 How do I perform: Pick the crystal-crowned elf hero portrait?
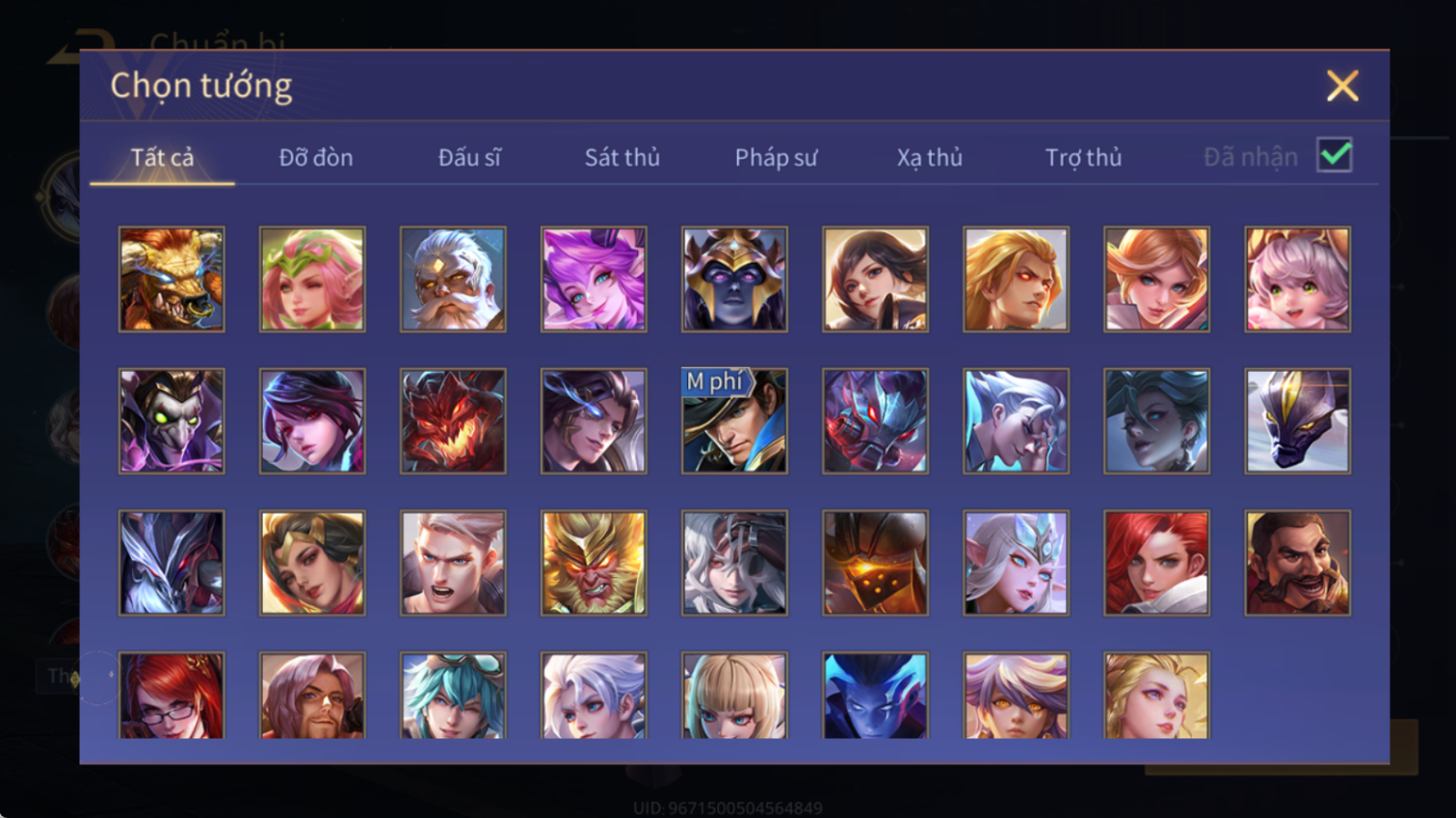1016,563
